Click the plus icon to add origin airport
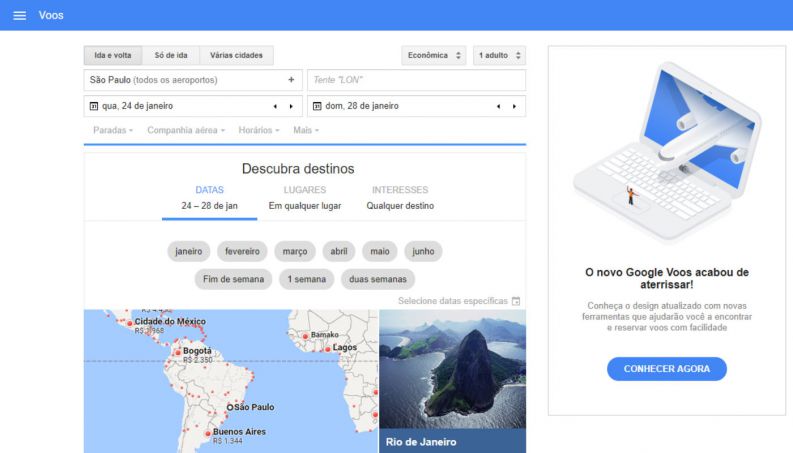Image resolution: width=793 pixels, height=453 pixels. click(x=291, y=80)
